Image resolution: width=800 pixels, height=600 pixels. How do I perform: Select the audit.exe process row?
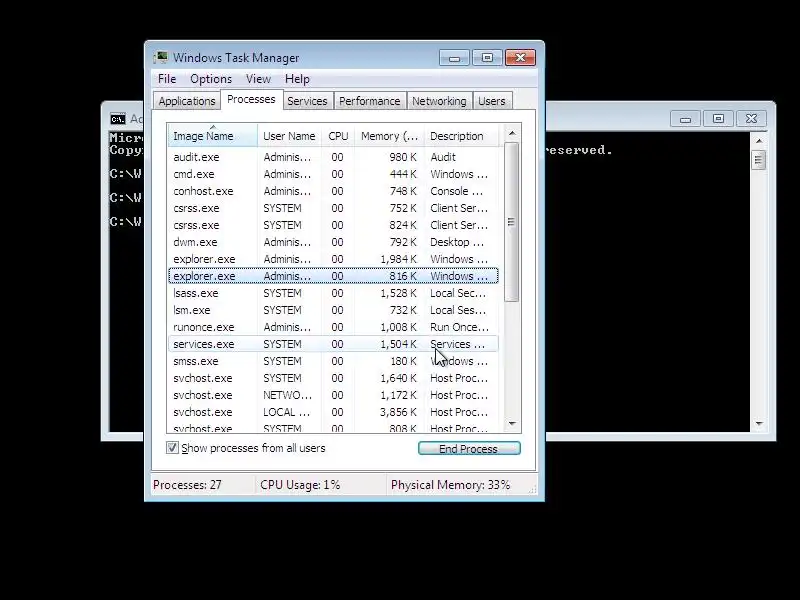(333, 157)
